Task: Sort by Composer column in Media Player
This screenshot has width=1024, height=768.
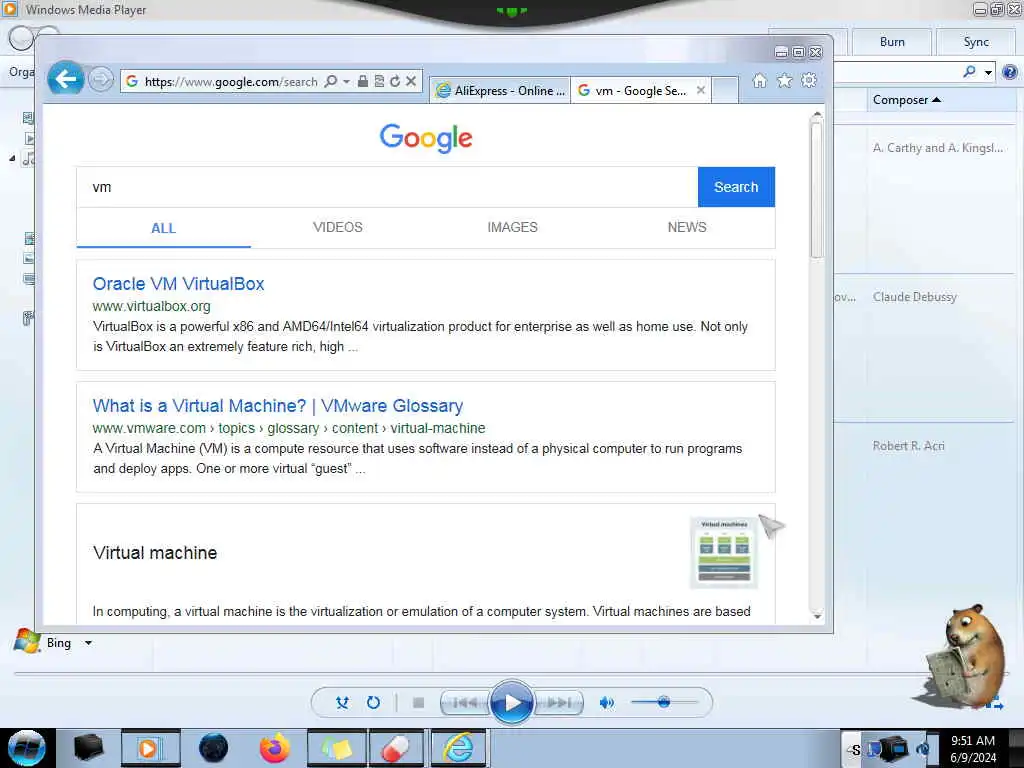Action: [907, 100]
